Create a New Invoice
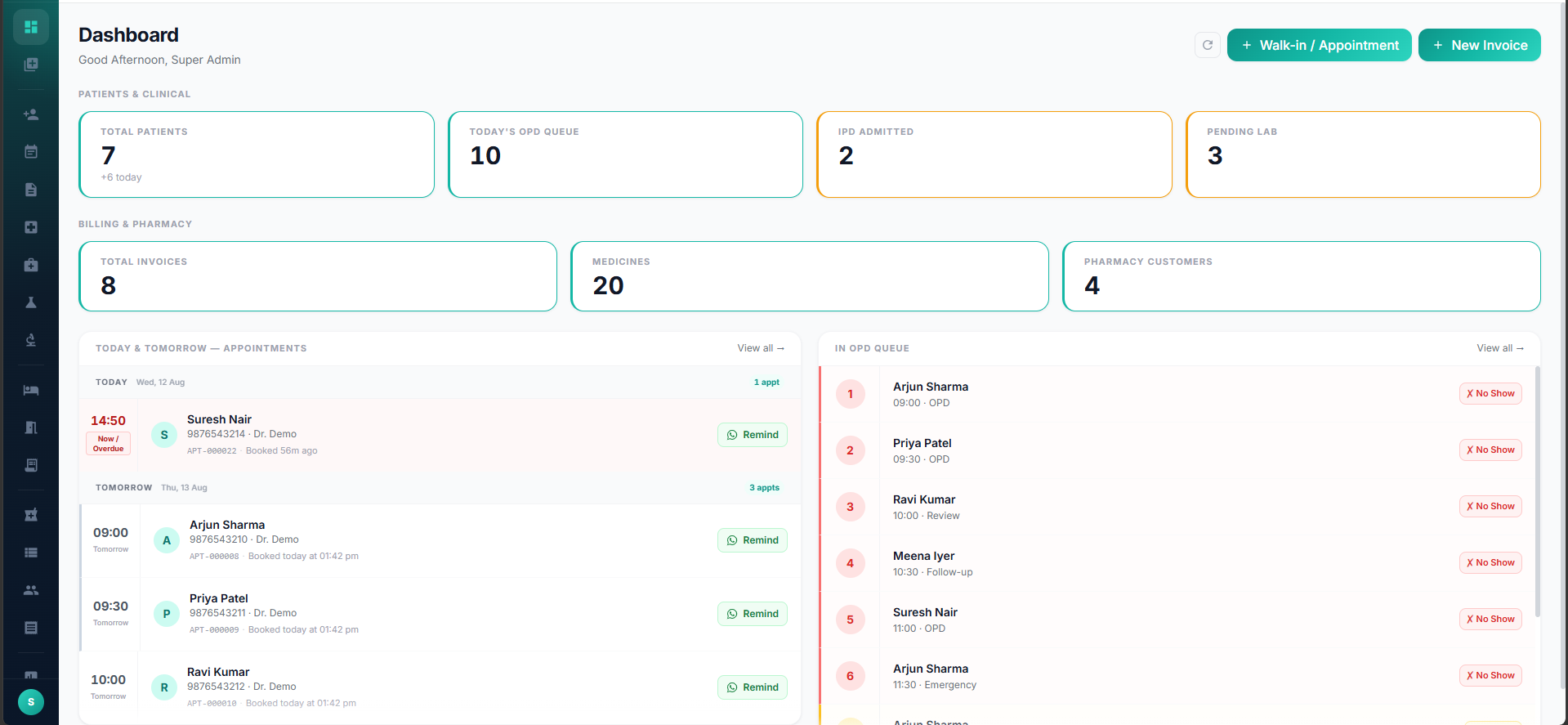 (1479, 45)
